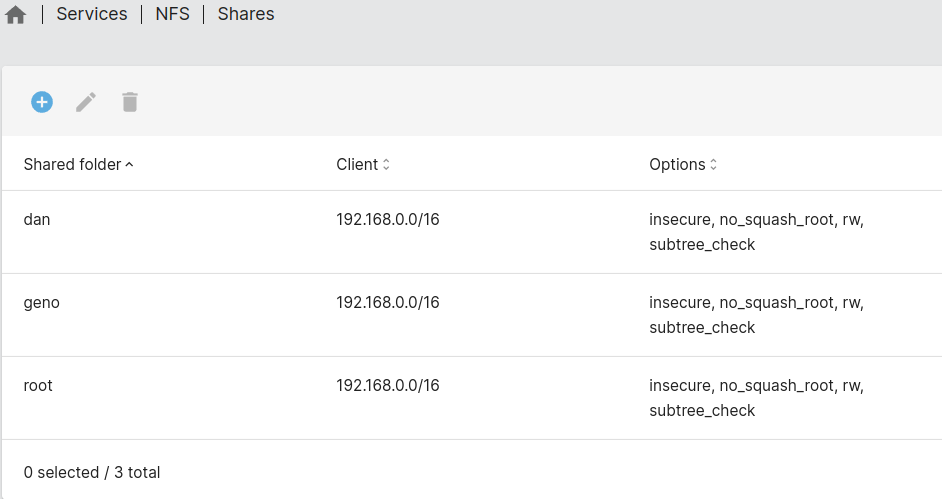
Task: Click the Client column sort arrows
Action: pyautogui.click(x=386, y=164)
